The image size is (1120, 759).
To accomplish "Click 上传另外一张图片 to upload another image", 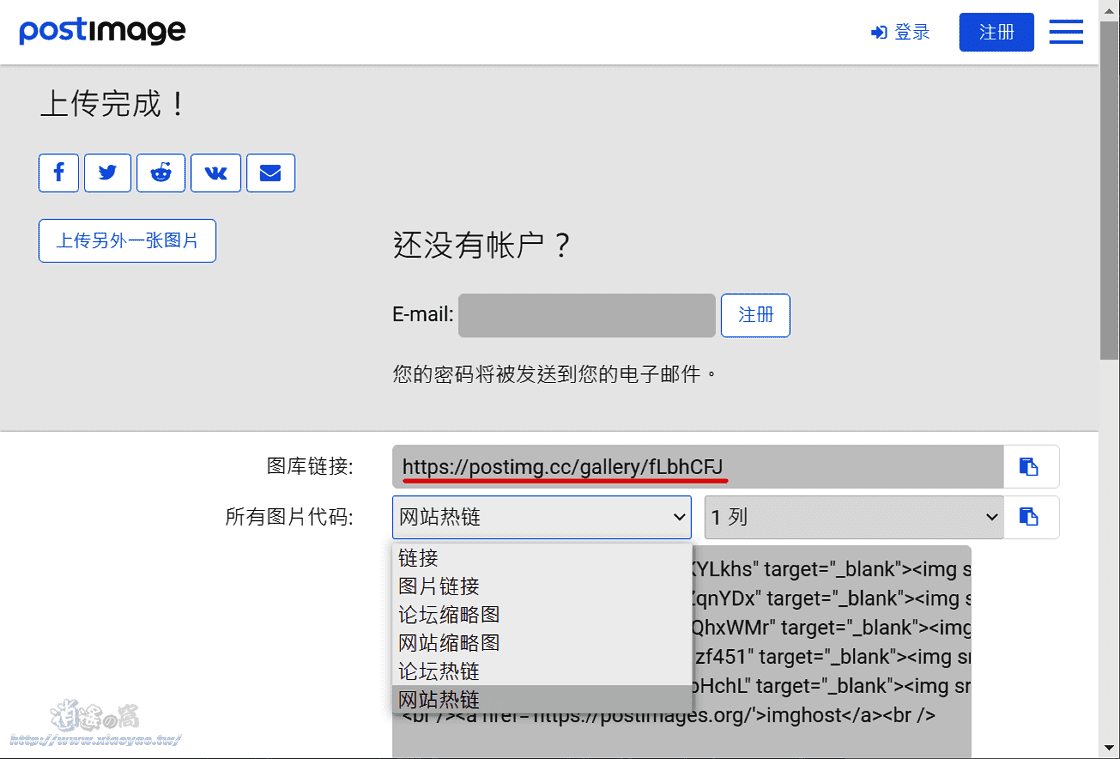I will click(127, 240).
